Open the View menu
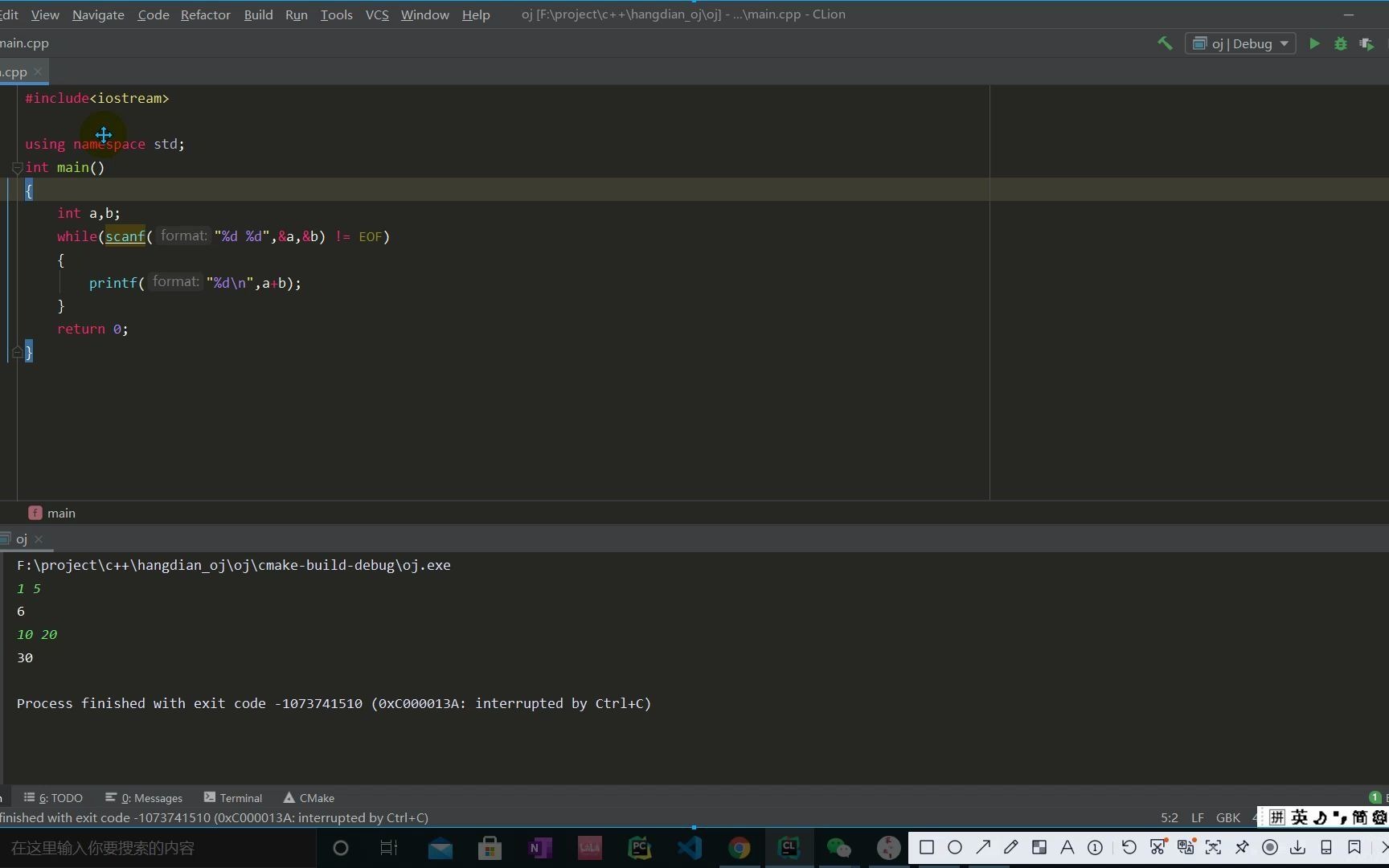The image size is (1389, 868). [x=45, y=14]
